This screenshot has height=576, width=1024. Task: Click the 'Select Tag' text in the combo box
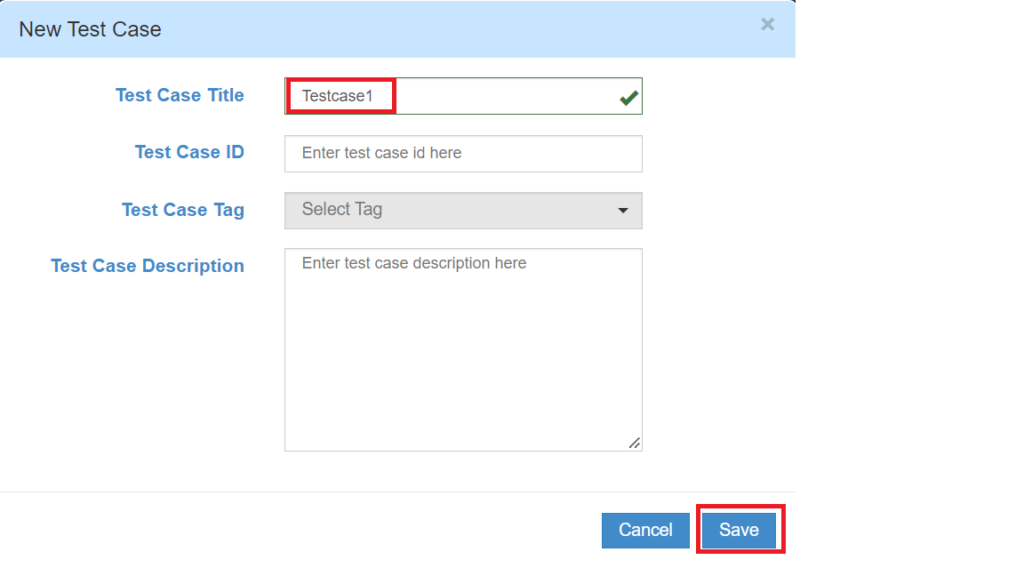[342, 210]
